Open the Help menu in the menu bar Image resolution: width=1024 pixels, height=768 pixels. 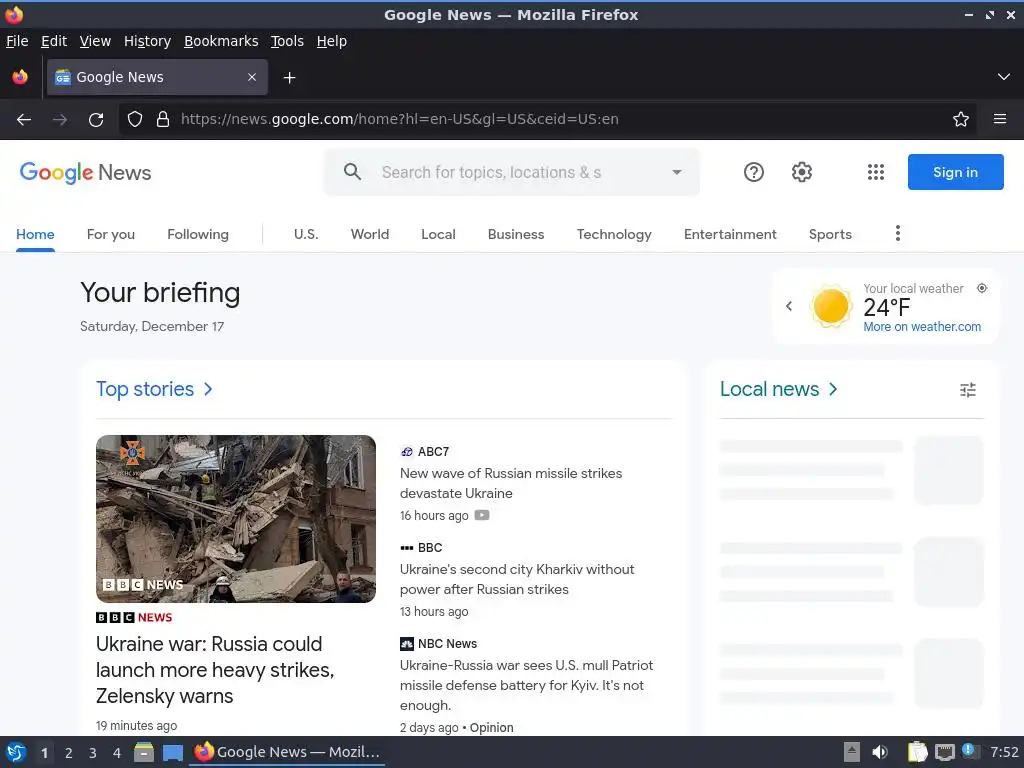pyautogui.click(x=332, y=41)
